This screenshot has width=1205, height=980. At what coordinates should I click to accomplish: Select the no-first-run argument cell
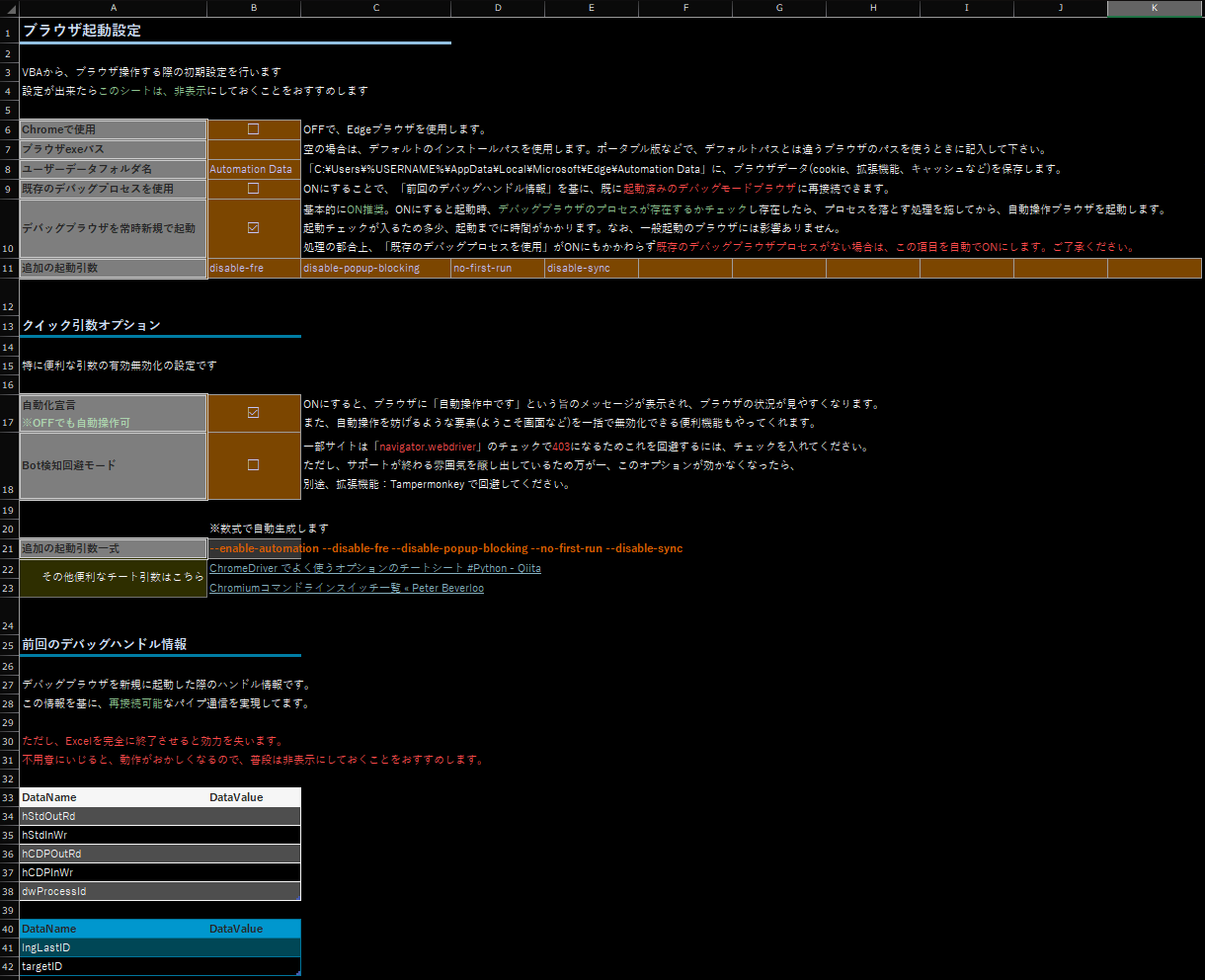point(498,268)
